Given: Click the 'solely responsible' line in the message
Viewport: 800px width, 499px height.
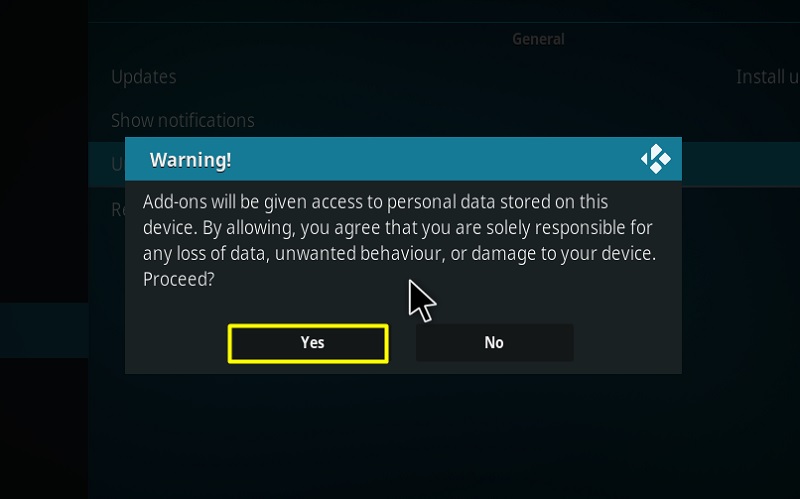Looking at the screenshot, I should pos(397,228).
